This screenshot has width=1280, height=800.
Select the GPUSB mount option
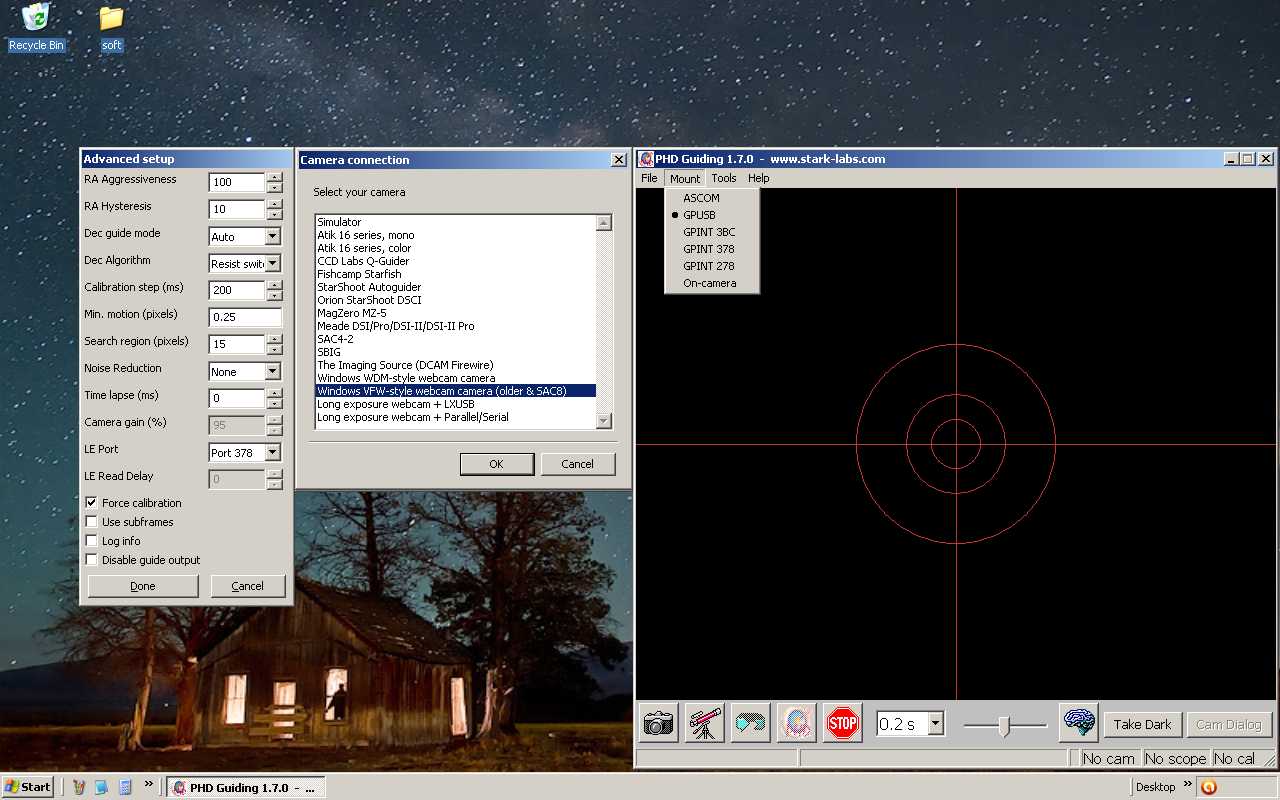coord(712,215)
